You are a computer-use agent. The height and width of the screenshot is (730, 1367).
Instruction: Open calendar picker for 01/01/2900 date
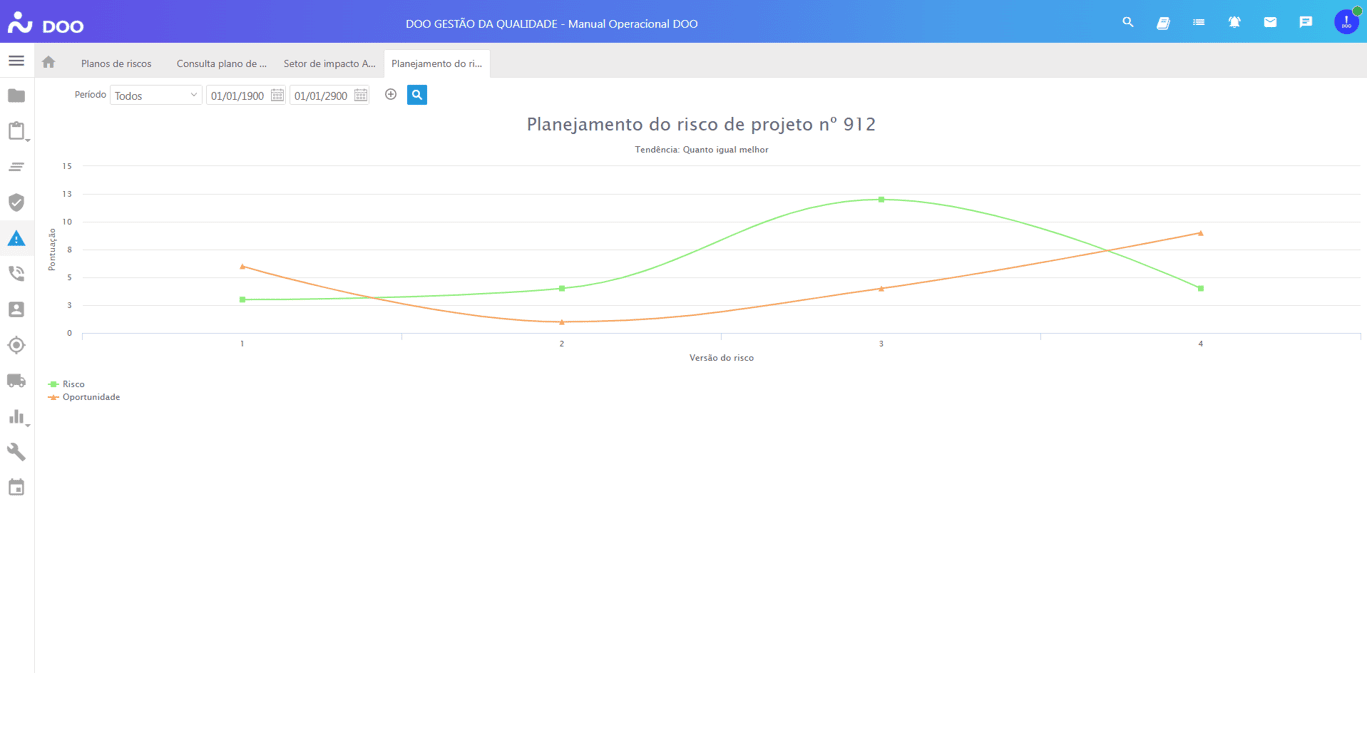(361, 96)
